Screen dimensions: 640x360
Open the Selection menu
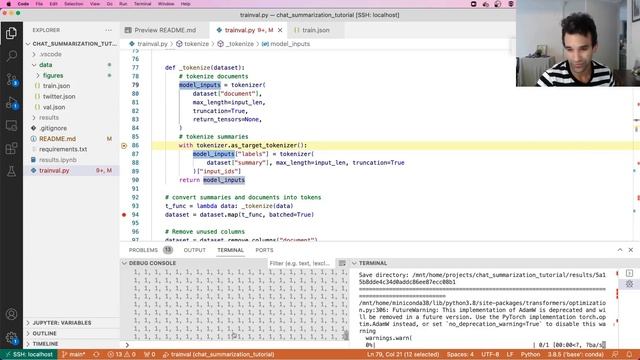(73, 4)
